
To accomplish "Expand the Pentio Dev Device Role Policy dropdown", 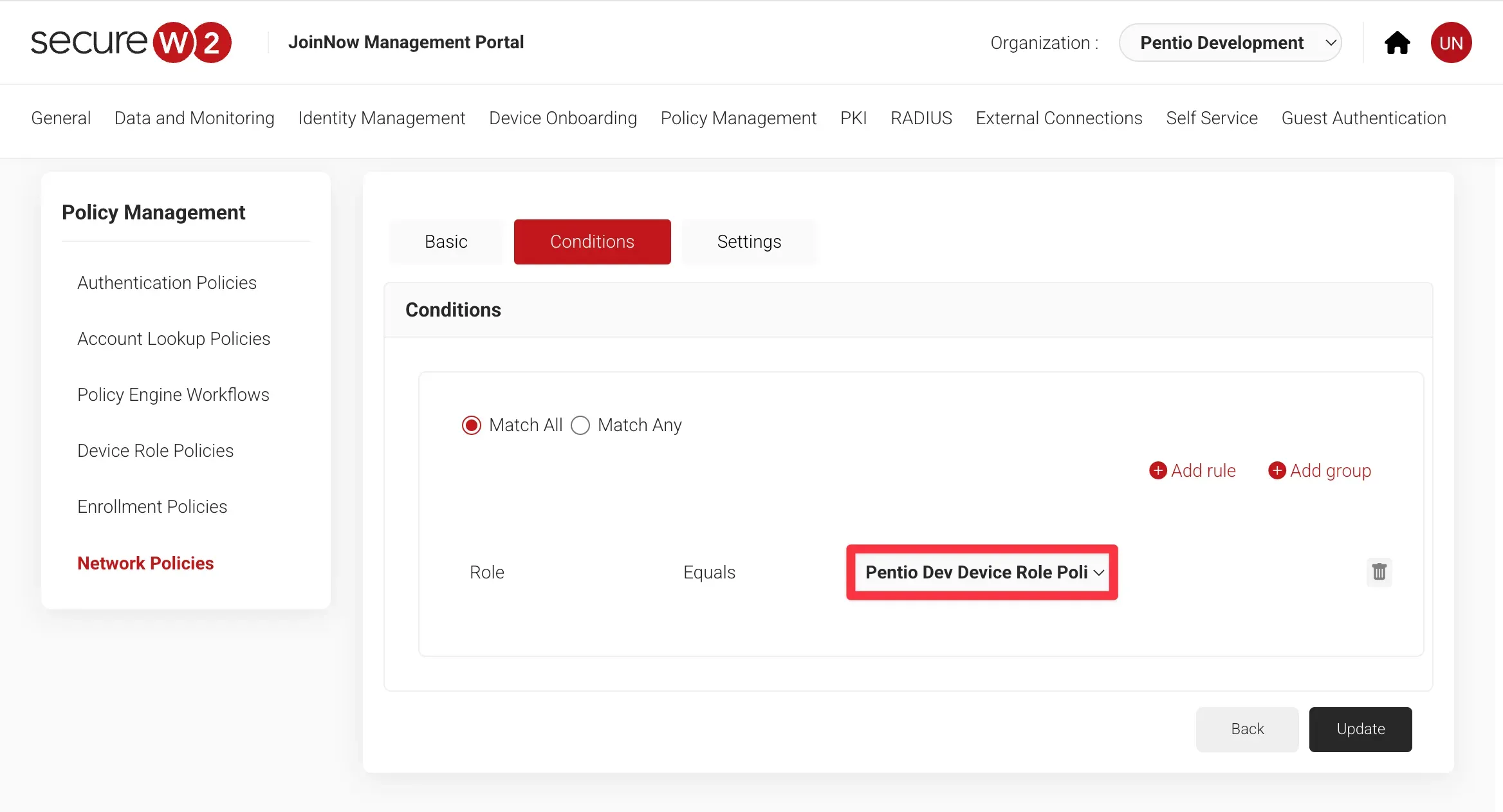I will (982, 572).
